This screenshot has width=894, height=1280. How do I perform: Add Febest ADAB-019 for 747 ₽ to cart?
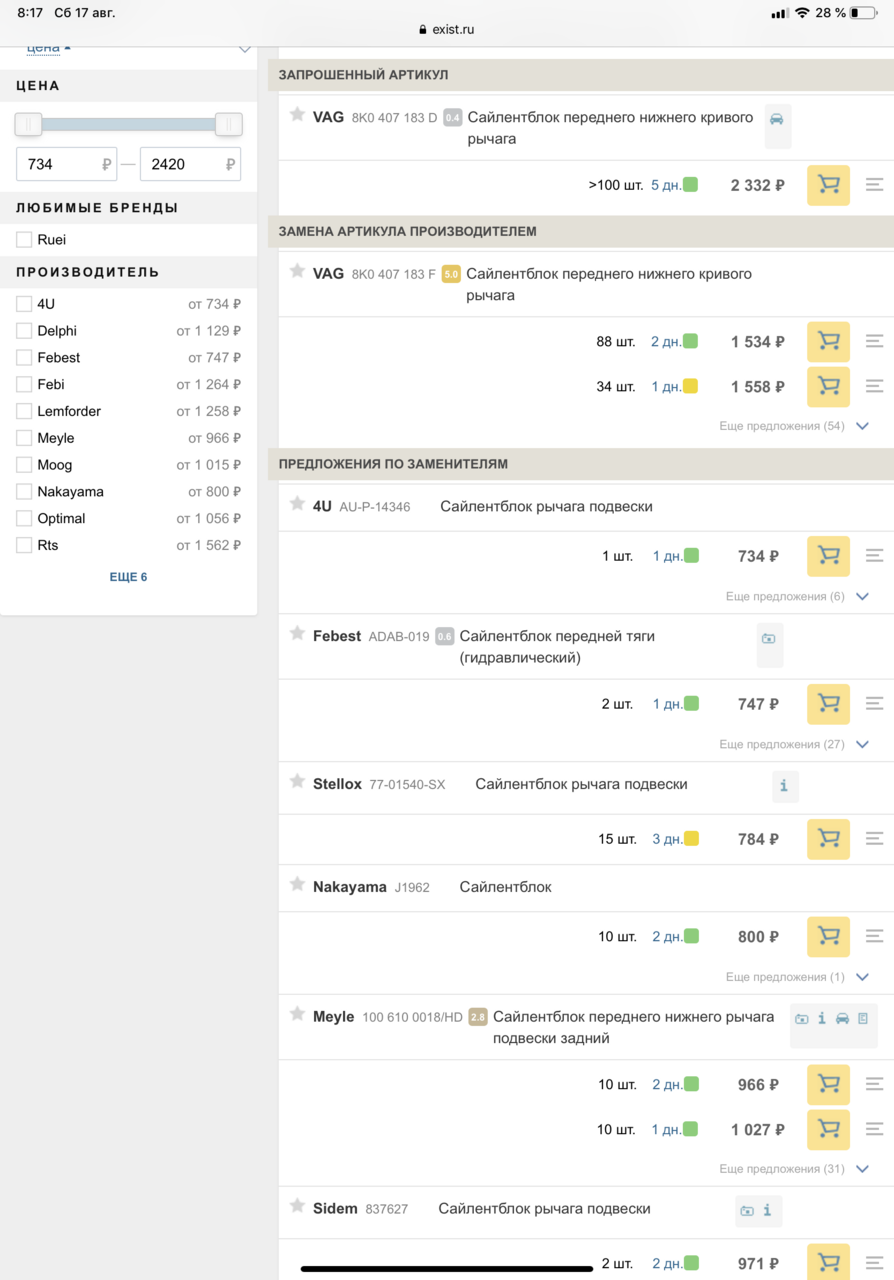coord(828,704)
